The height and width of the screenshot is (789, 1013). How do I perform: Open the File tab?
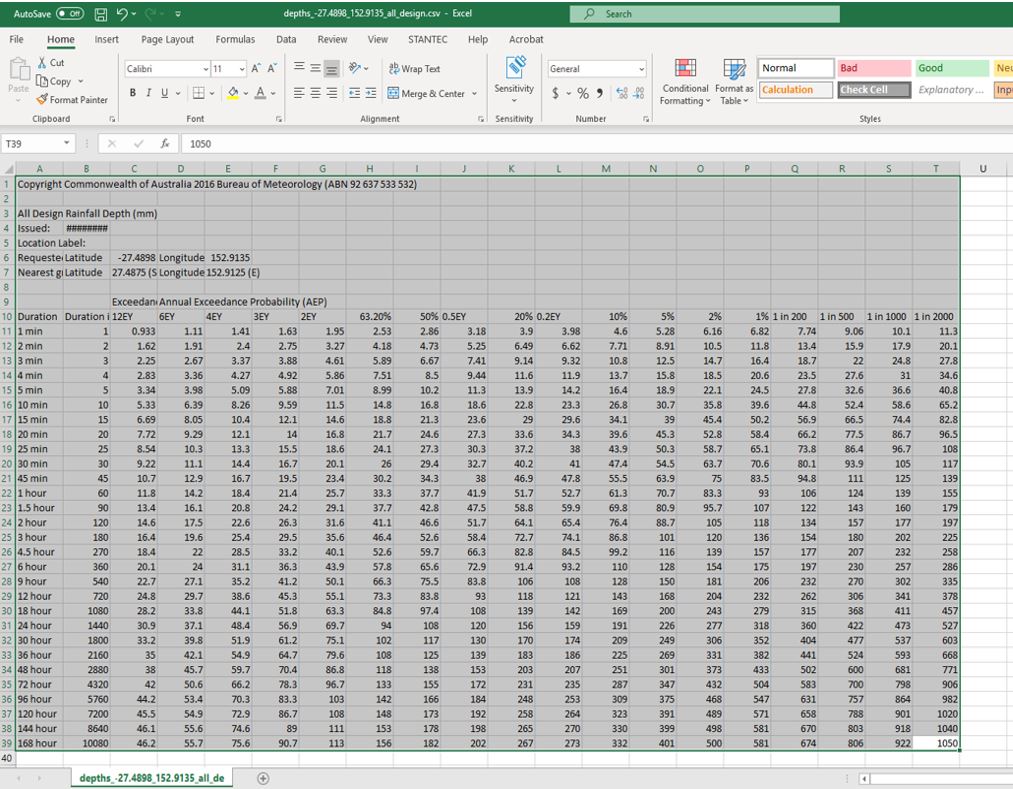(17, 39)
